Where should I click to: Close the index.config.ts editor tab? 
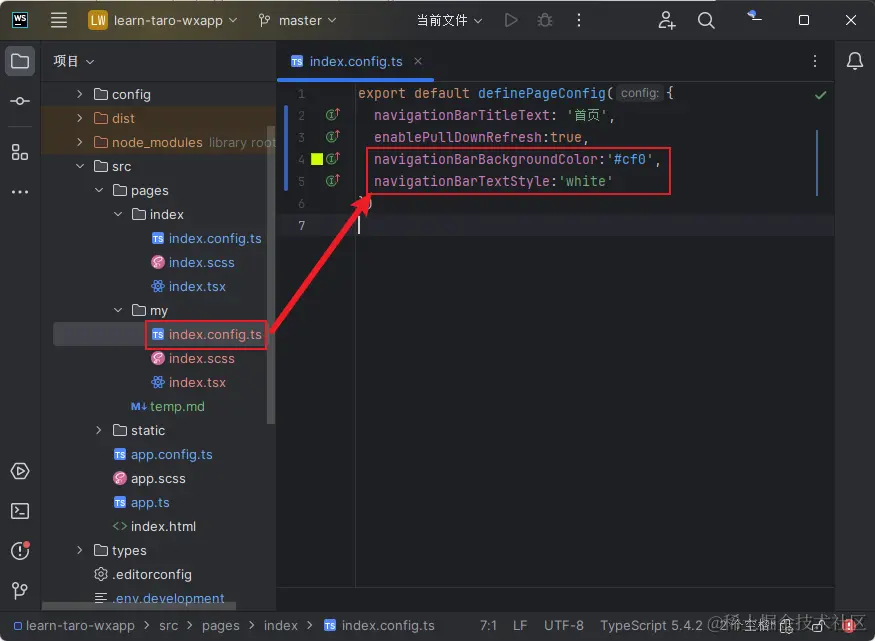click(418, 61)
